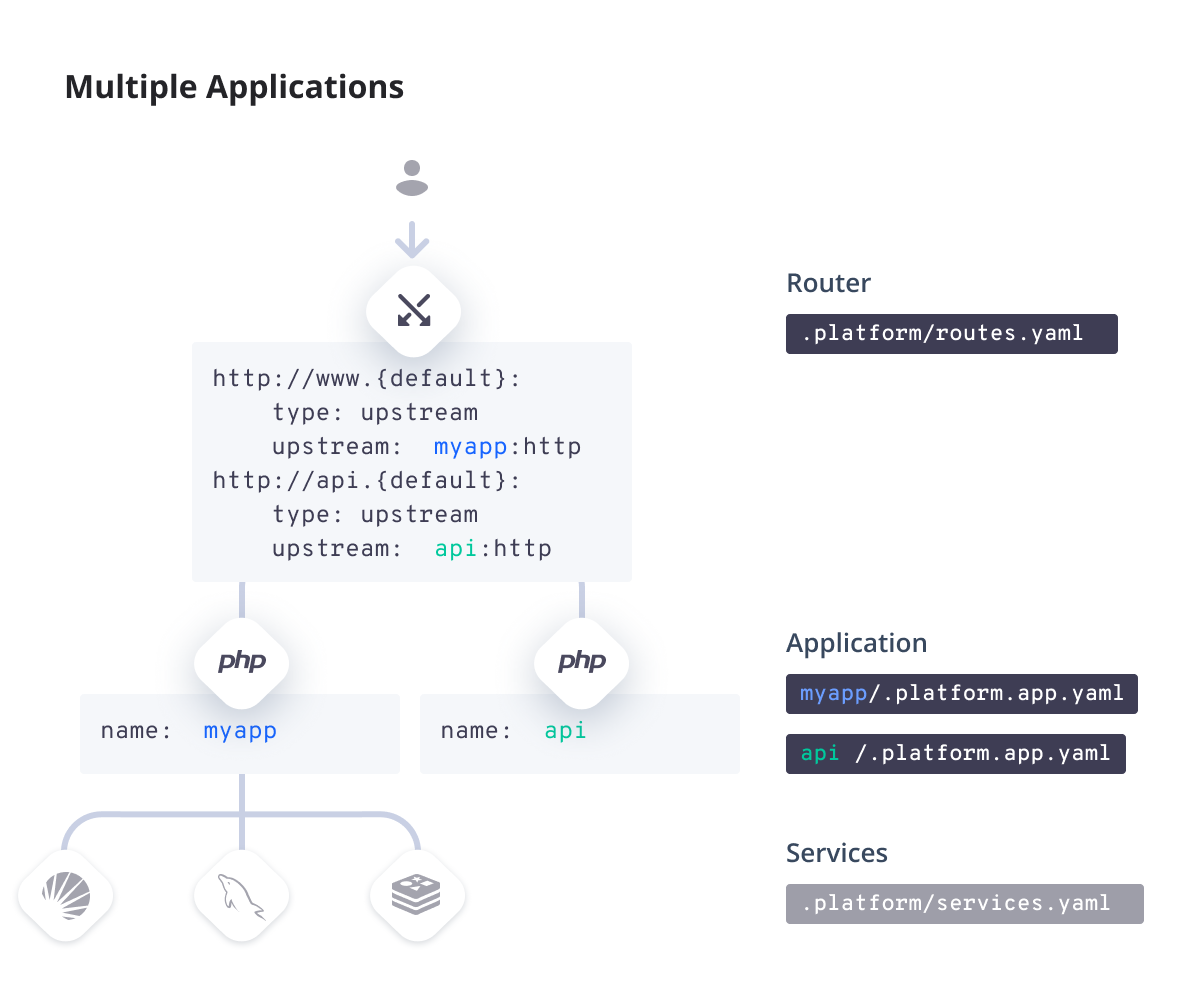Open the .platform/routes.yaml file label

(x=951, y=334)
